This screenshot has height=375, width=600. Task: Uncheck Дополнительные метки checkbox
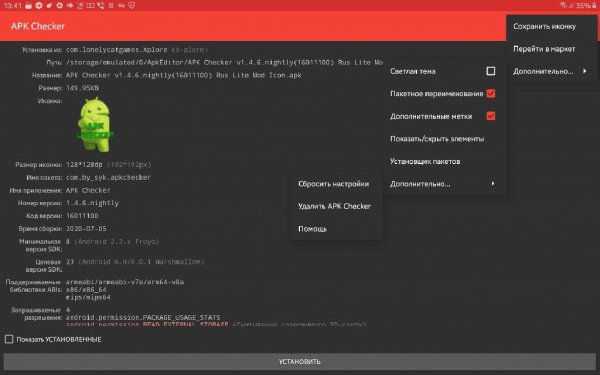491,116
